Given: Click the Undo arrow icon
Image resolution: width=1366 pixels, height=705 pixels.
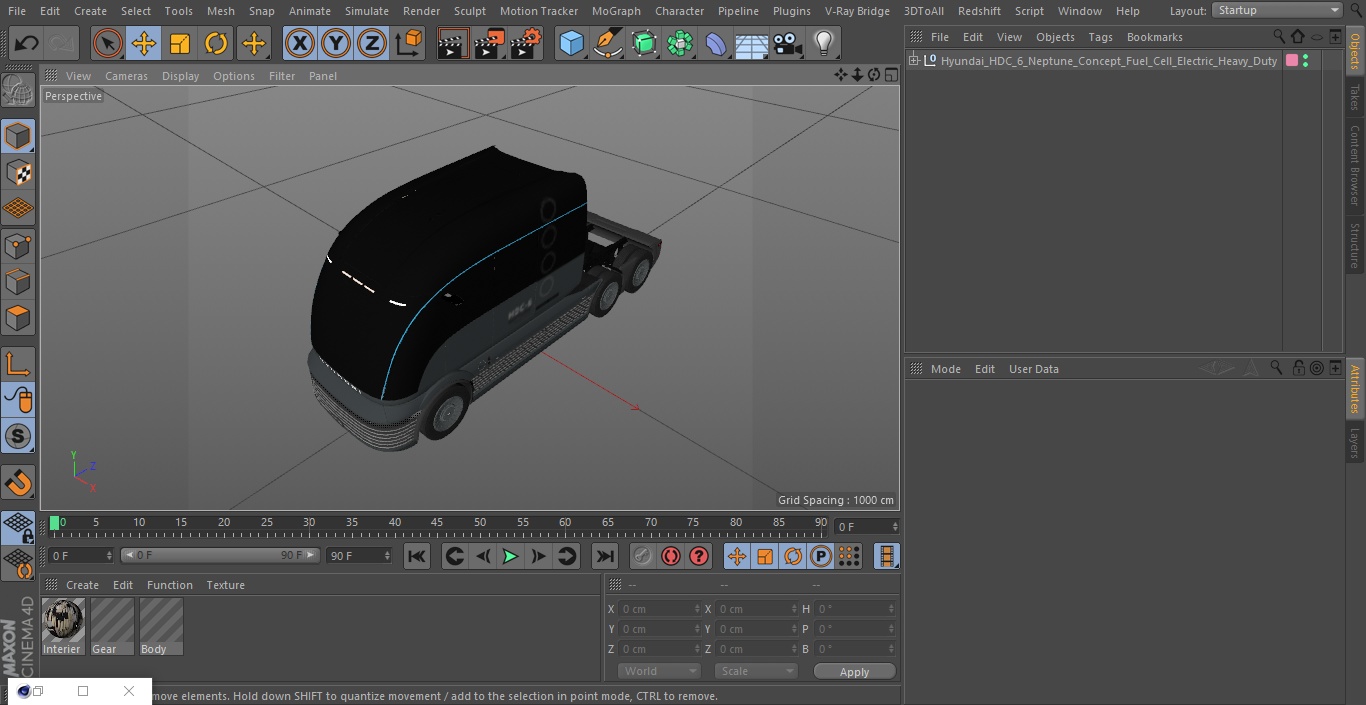Looking at the screenshot, I should click(26, 43).
